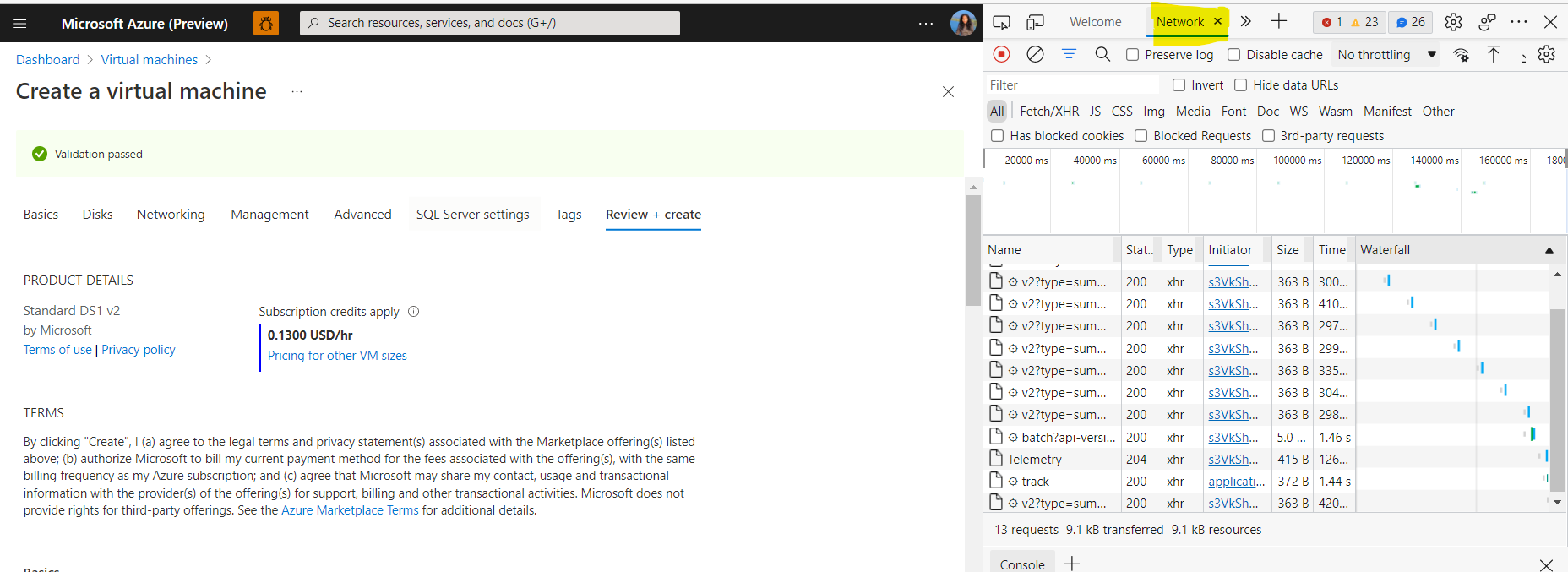Filter requests by JS
Image resolution: width=1568 pixels, height=572 pixels.
[x=1095, y=112]
